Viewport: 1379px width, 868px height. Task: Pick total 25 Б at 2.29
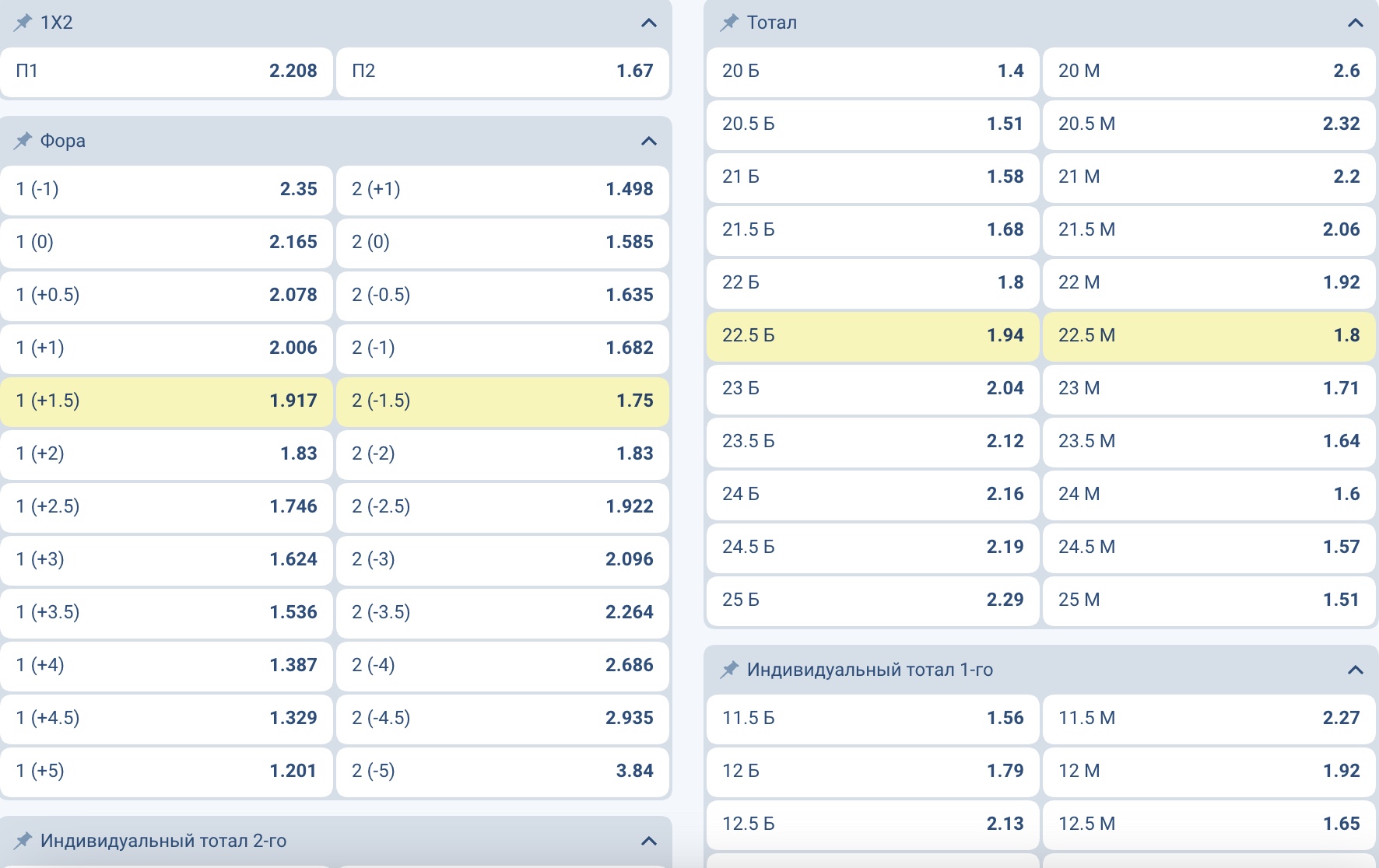[x=872, y=600]
